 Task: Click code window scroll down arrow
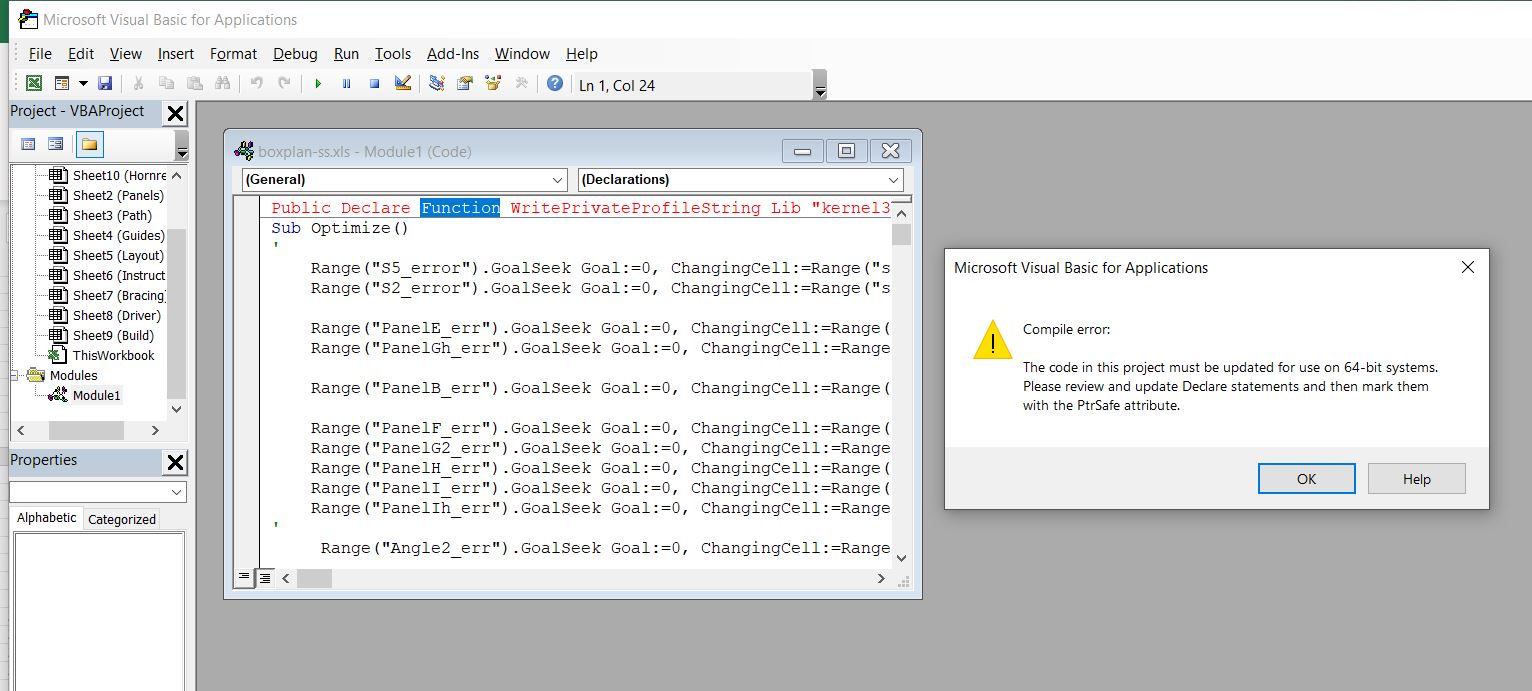click(x=901, y=558)
